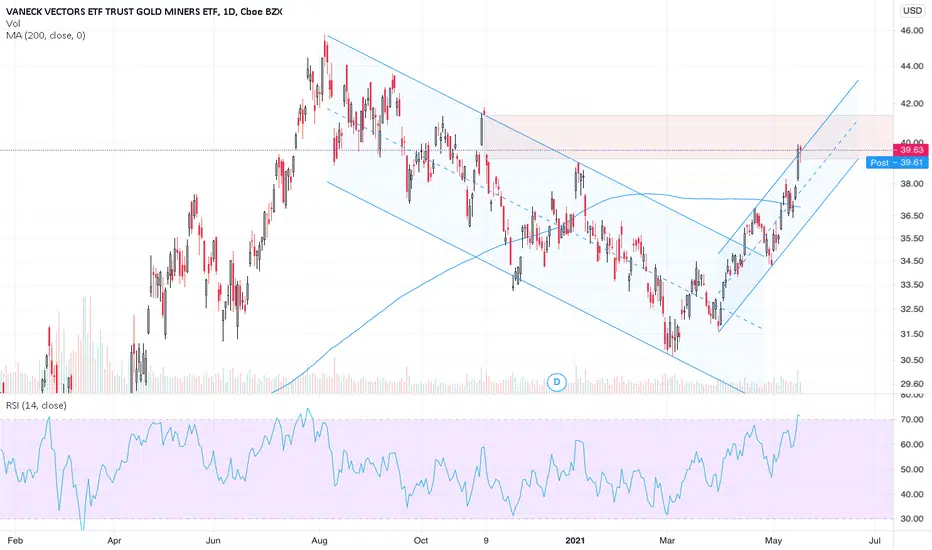Click the 'Jun' date axis label
Viewport: 932px width, 550px height.
point(213,540)
